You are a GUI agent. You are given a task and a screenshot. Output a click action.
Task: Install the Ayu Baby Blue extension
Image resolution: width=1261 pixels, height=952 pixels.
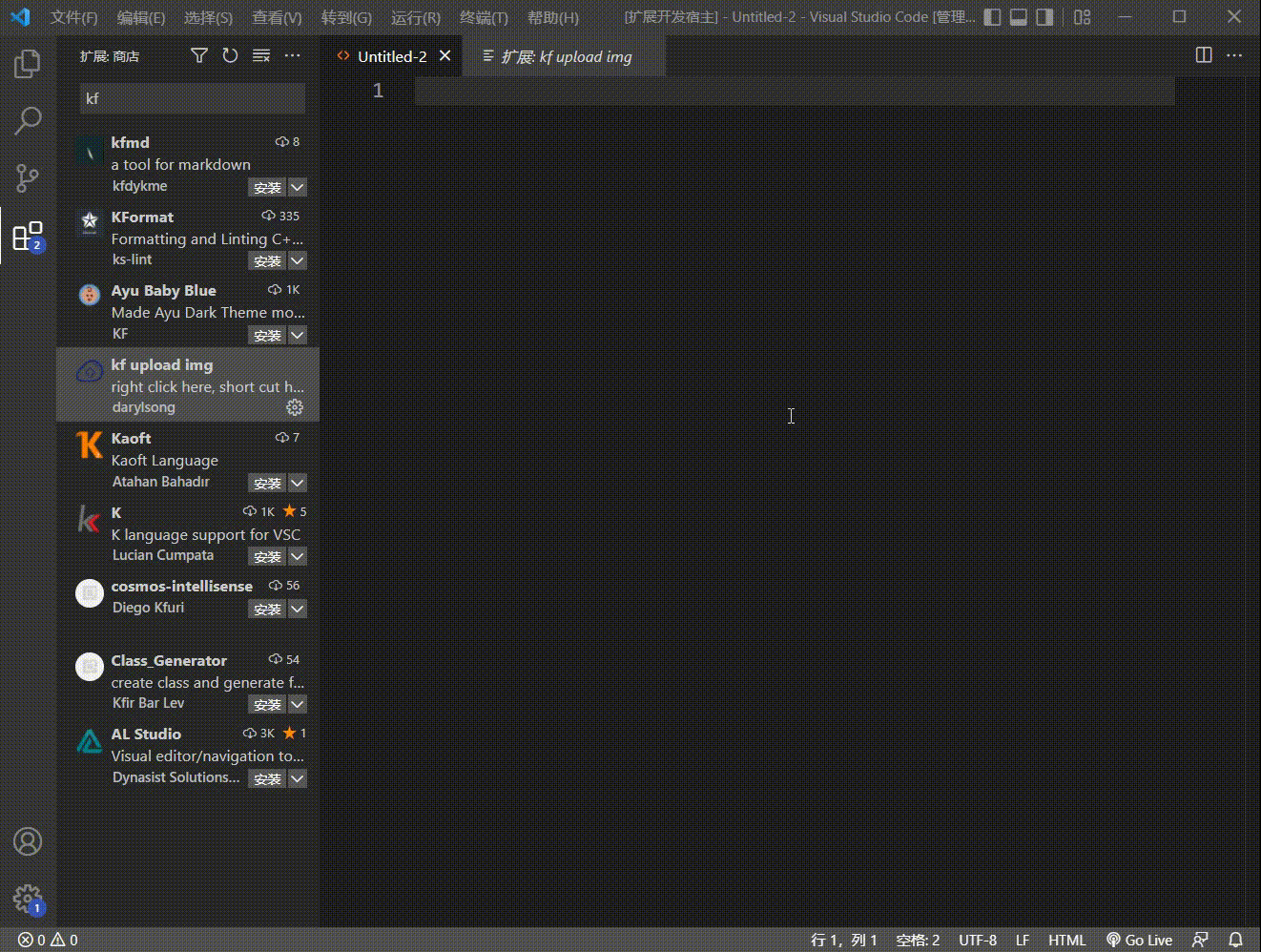click(267, 335)
